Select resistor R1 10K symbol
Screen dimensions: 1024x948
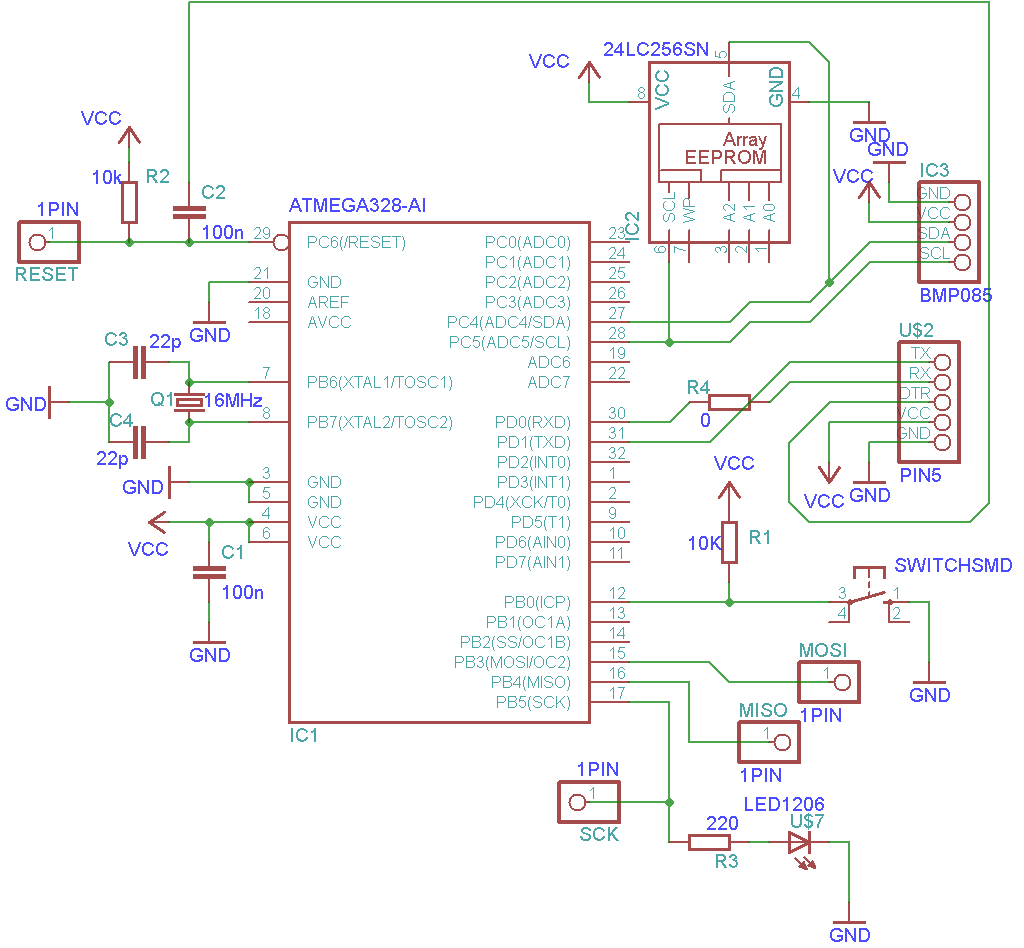tap(729, 542)
